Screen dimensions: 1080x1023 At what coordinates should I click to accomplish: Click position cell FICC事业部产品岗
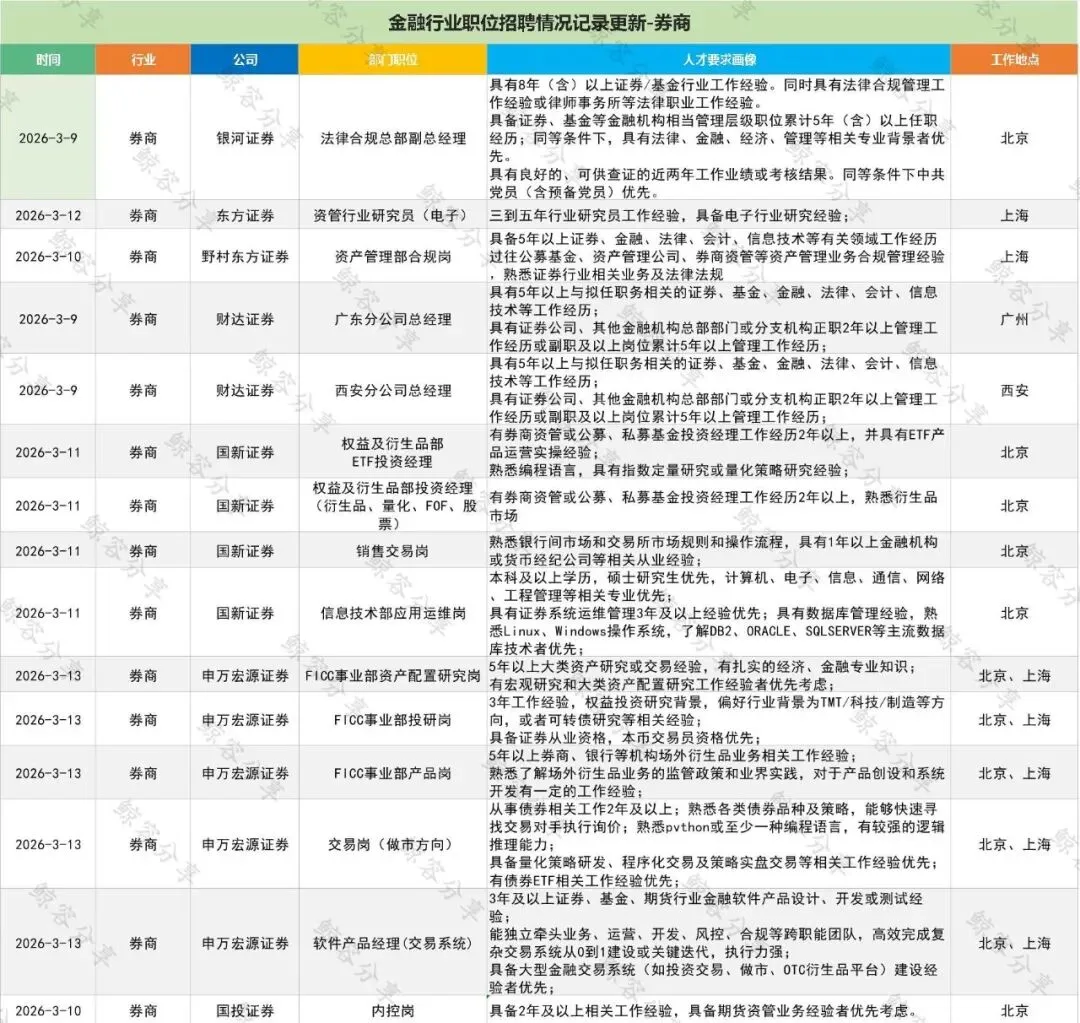click(x=393, y=773)
